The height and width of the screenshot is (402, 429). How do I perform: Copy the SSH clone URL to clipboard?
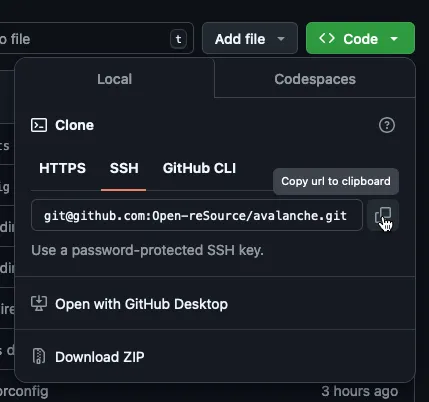pyautogui.click(x=383, y=215)
